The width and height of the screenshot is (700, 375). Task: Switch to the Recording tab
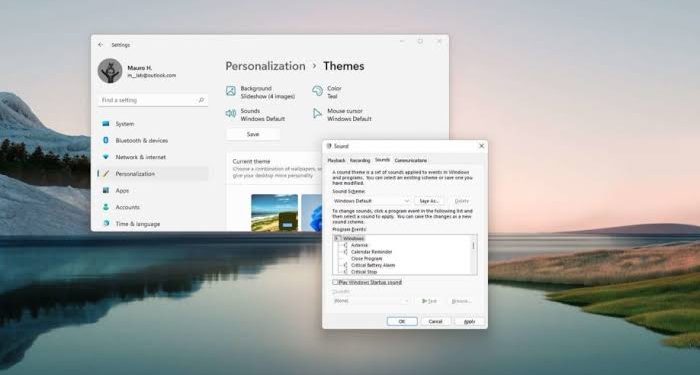pyautogui.click(x=360, y=160)
